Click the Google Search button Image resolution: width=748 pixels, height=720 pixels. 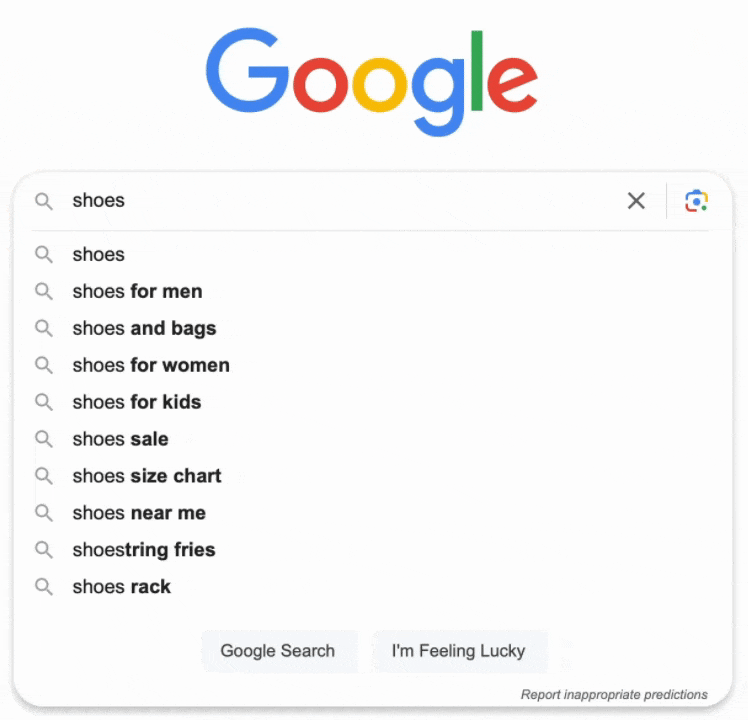click(x=279, y=651)
